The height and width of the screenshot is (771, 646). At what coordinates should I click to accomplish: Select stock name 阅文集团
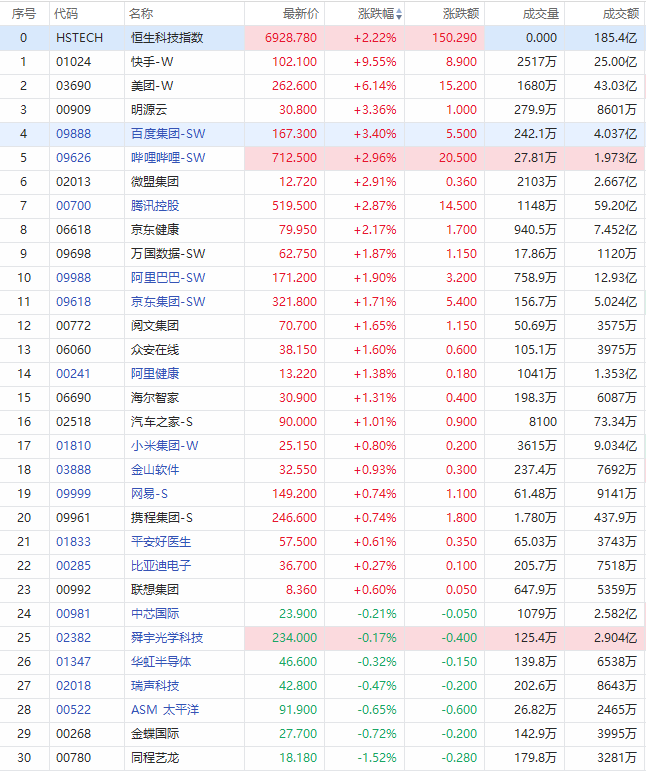(x=155, y=326)
